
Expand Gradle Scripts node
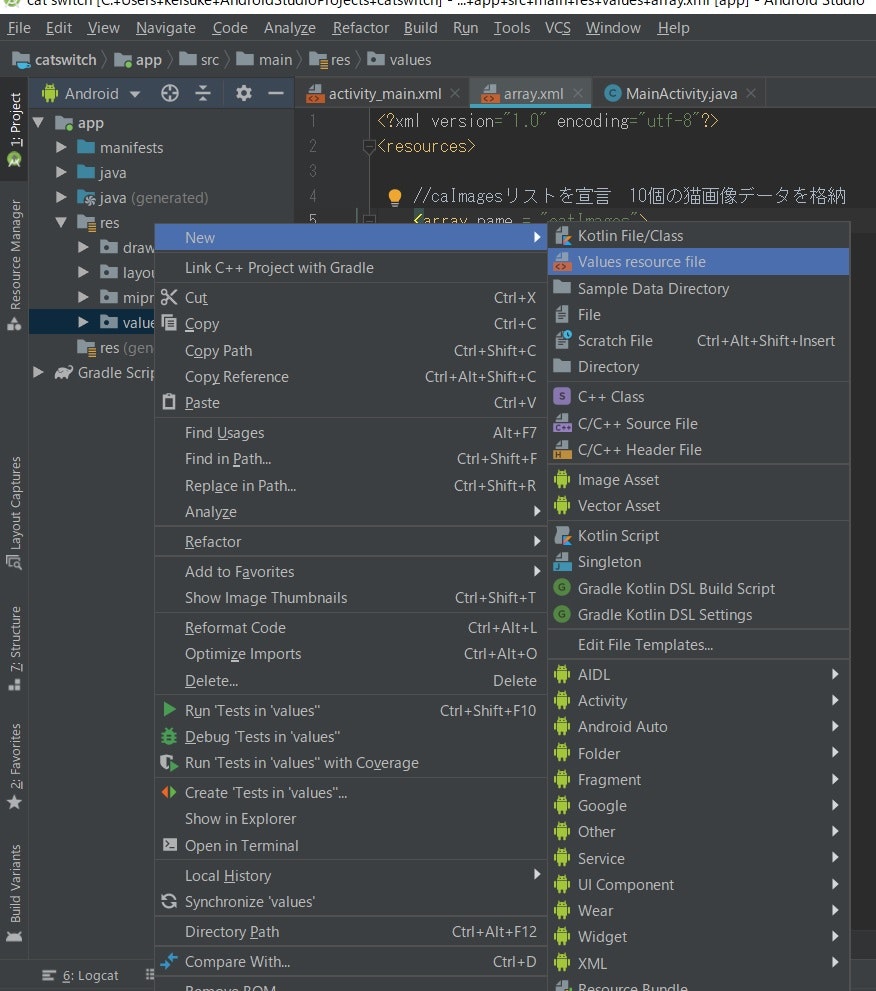point(39,372)
